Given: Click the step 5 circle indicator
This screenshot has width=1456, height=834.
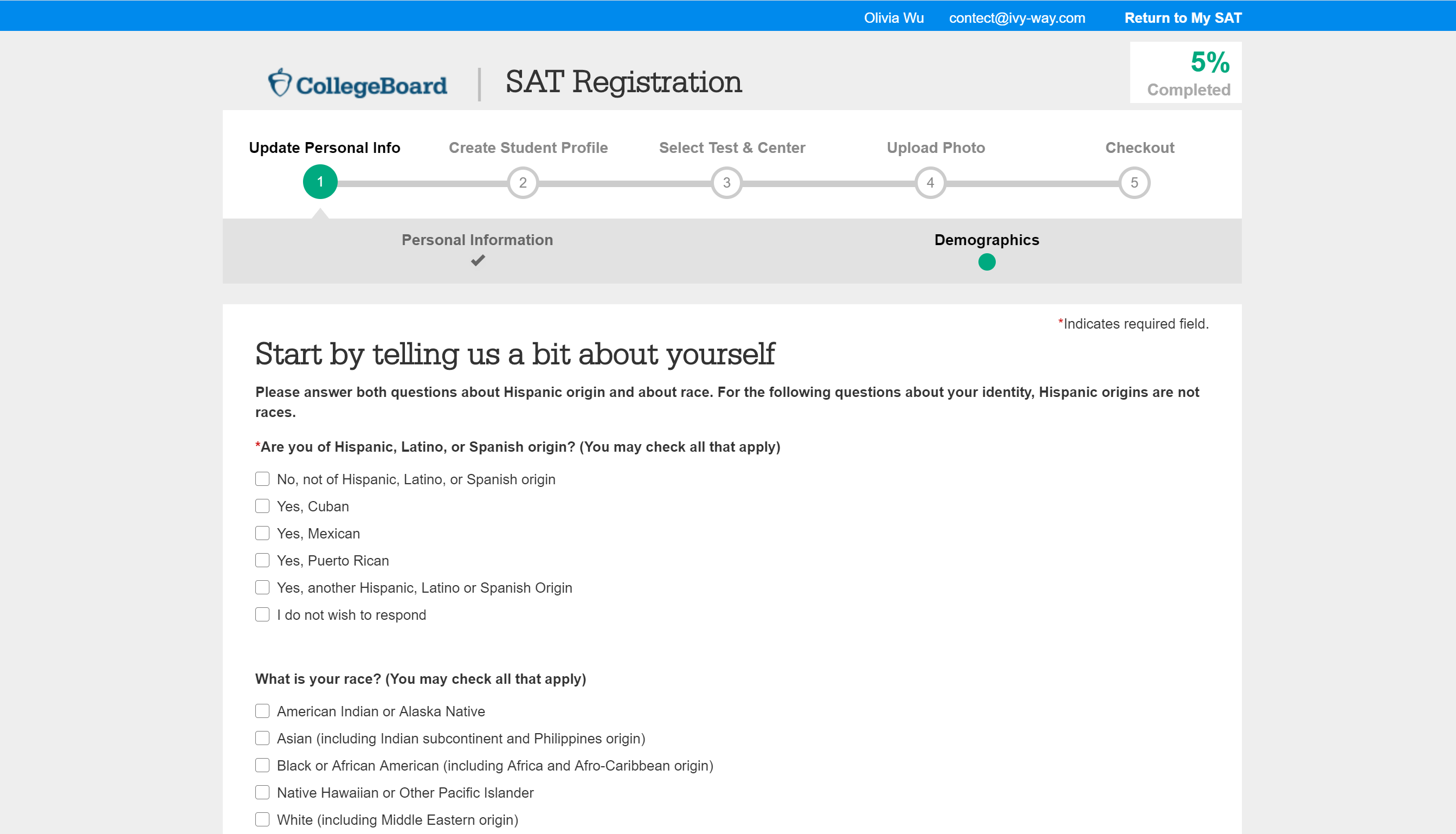Looking at the screenshot, I should pyautogui.click(x=1134, y=183).
